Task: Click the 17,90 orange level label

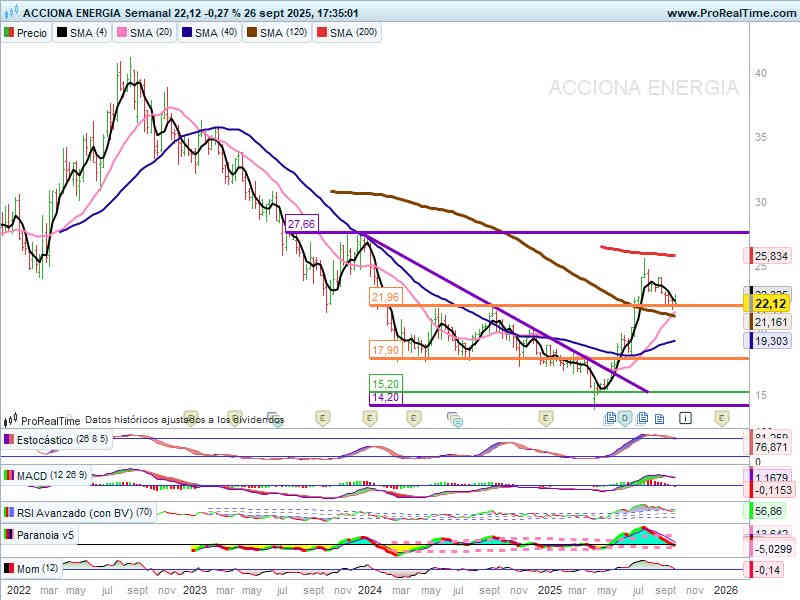Action: (385, 350)
